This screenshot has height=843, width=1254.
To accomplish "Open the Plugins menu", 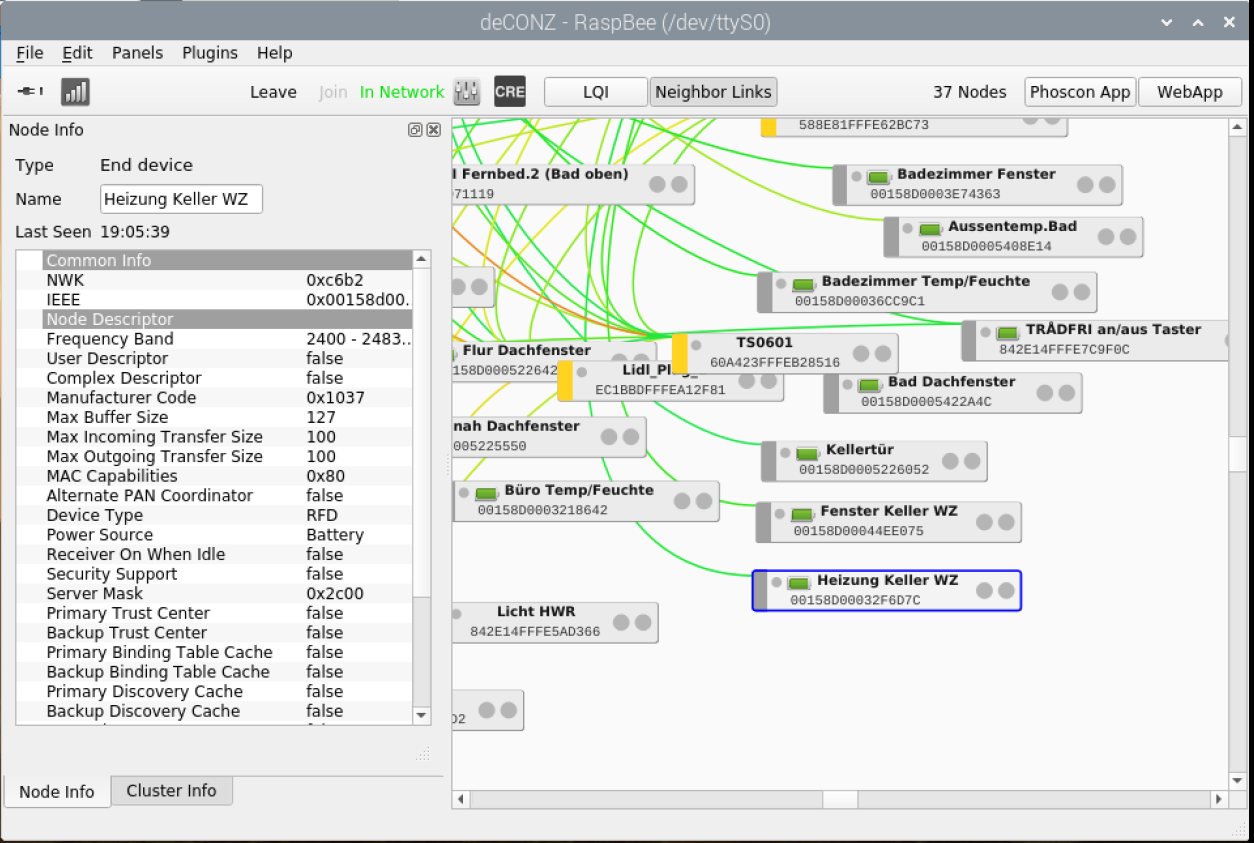I will coord(210,53).
